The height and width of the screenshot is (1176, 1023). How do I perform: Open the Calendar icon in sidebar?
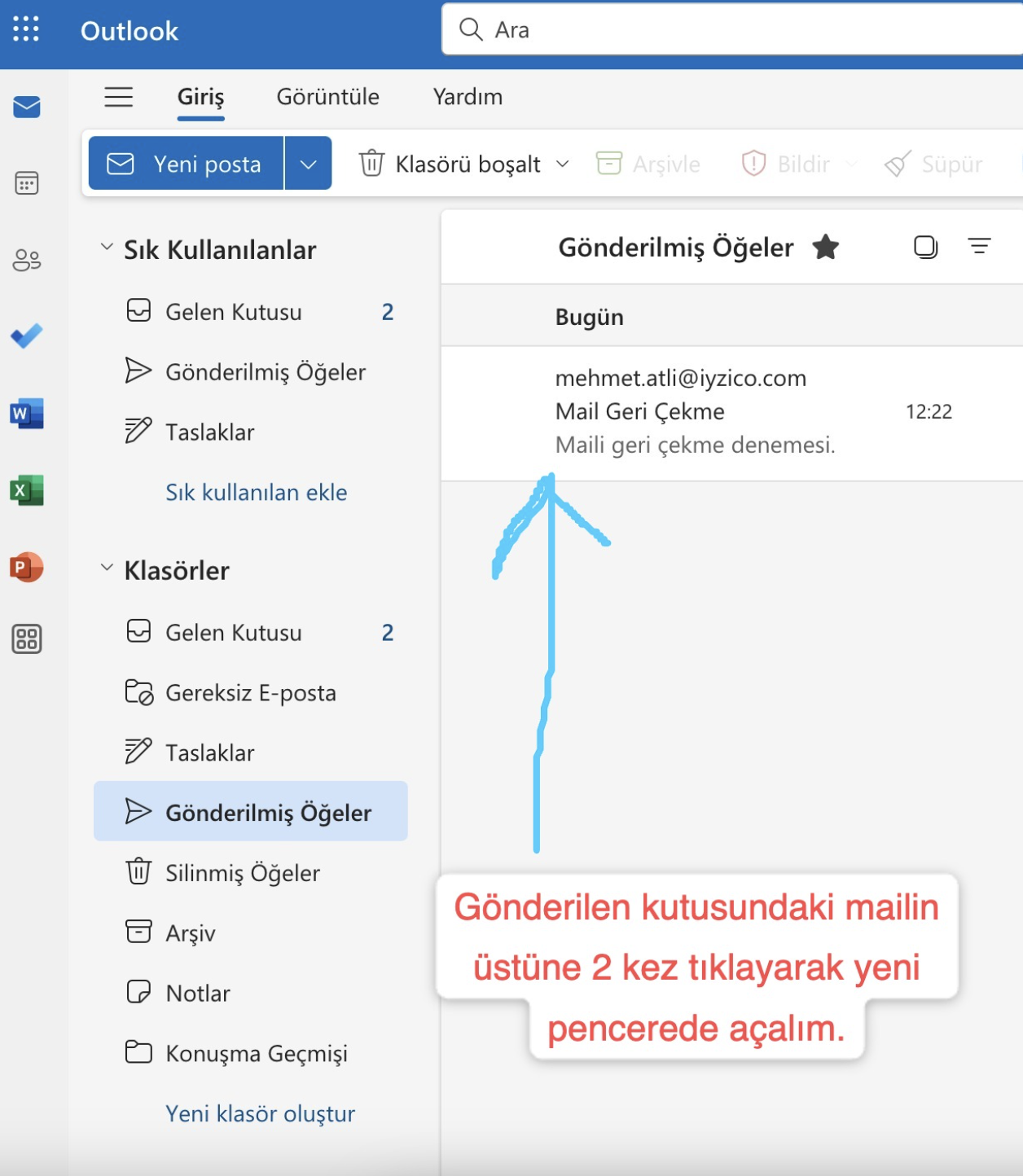(x=27, y=183)
